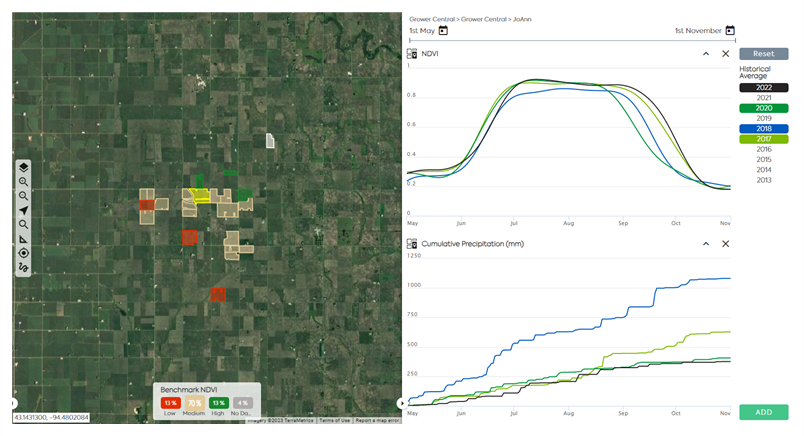Click the green ADD button

coord(764,412)
